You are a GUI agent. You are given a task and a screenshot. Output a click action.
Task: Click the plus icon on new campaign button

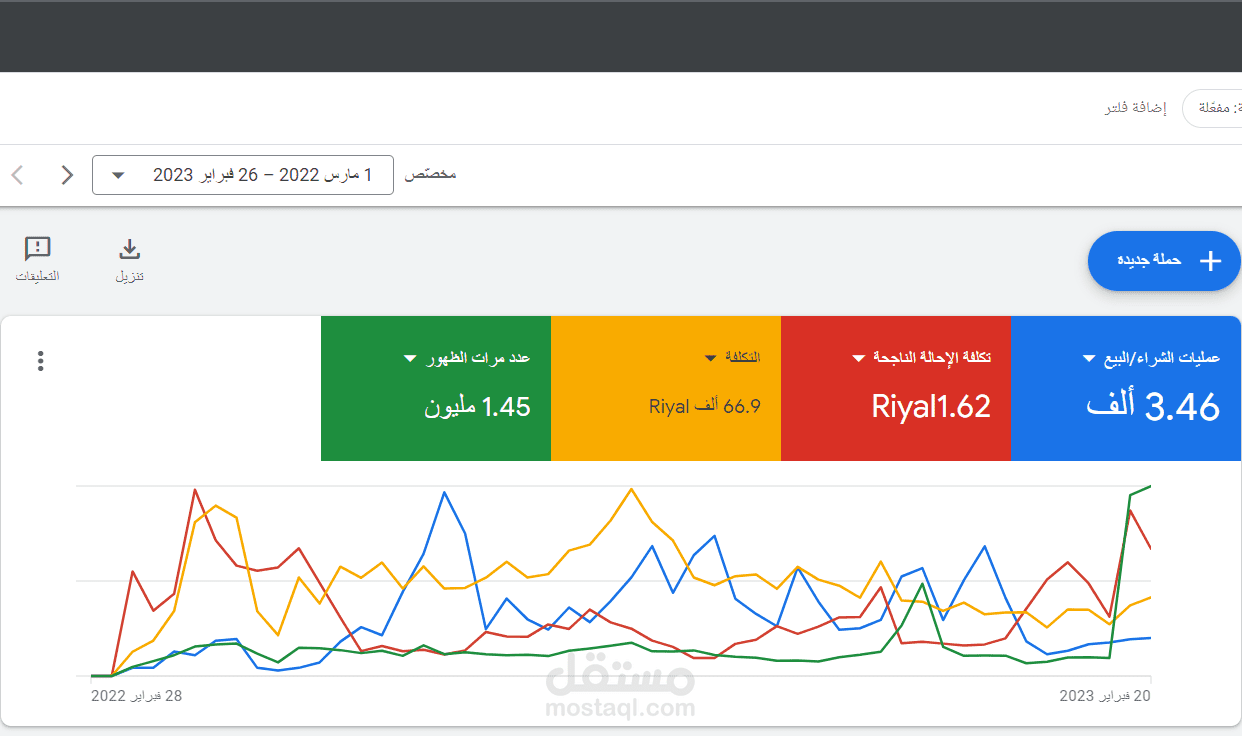click(x=1210, y=261)
